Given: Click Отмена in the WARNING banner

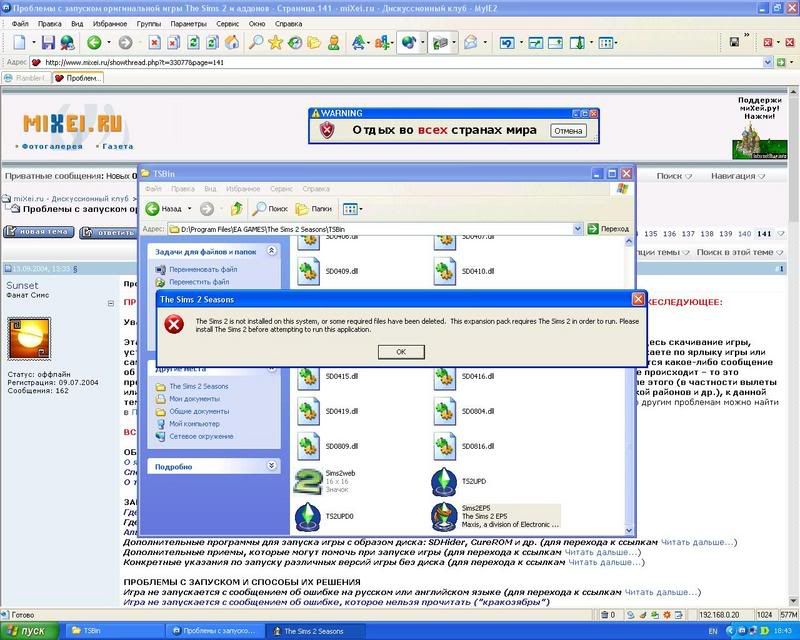Looking at the screenshot, I should click(x=568, y=131).
